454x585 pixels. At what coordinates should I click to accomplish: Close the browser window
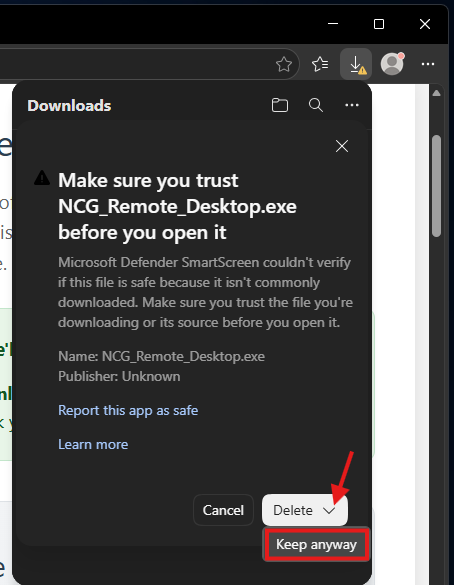[425, 24]
